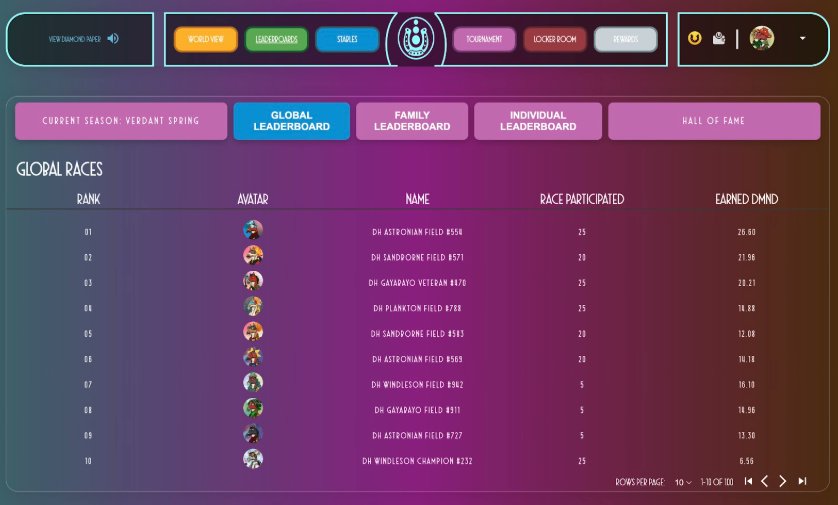The width and height of the screenshot is (838, 505).
Task: Click avatar of DH Gayarayo Veteran #470
Action: click(253, 281)
